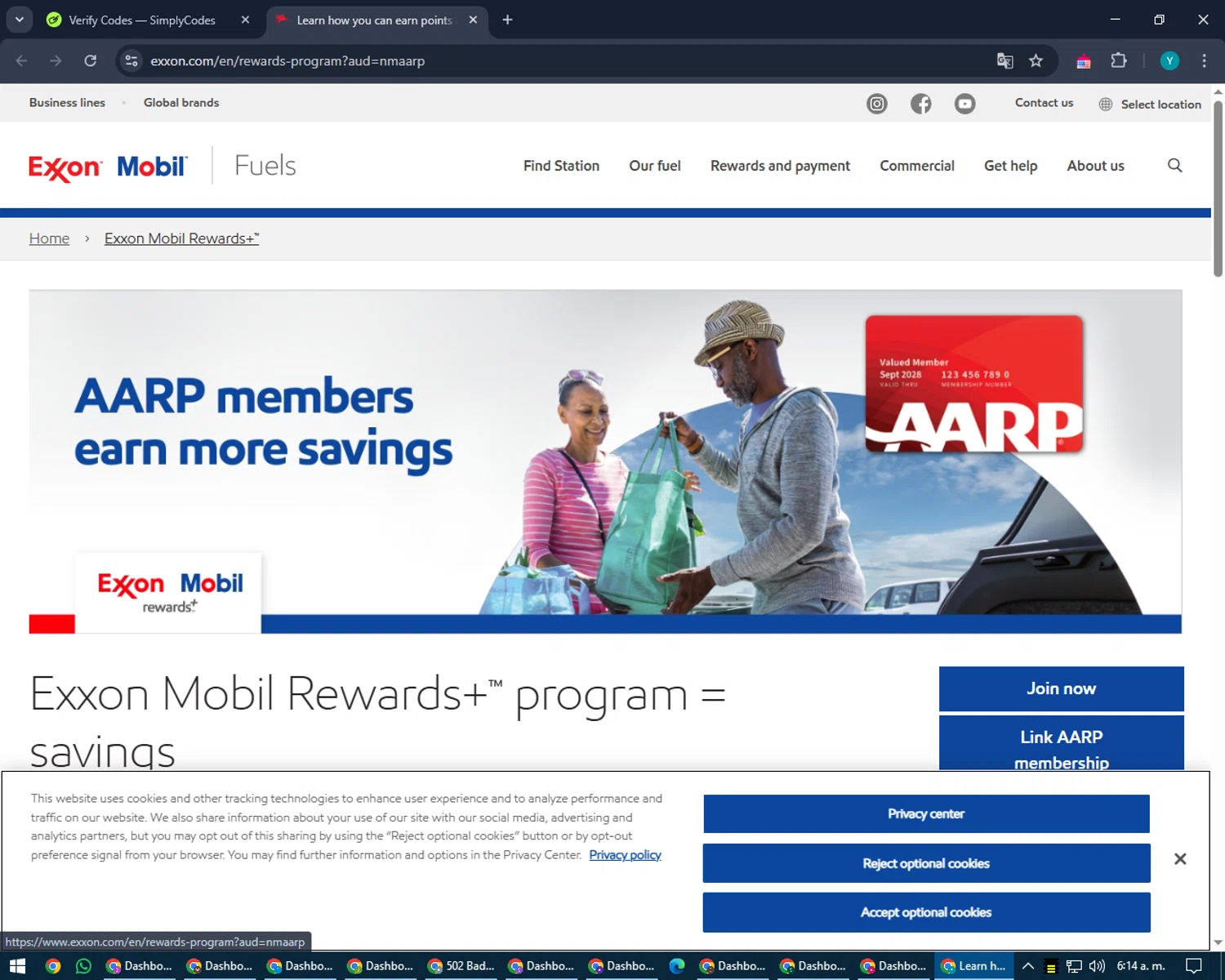Open network status icon in system tray
Viewport: 1225px width, 980px height.
click(x=1074, y=966)
